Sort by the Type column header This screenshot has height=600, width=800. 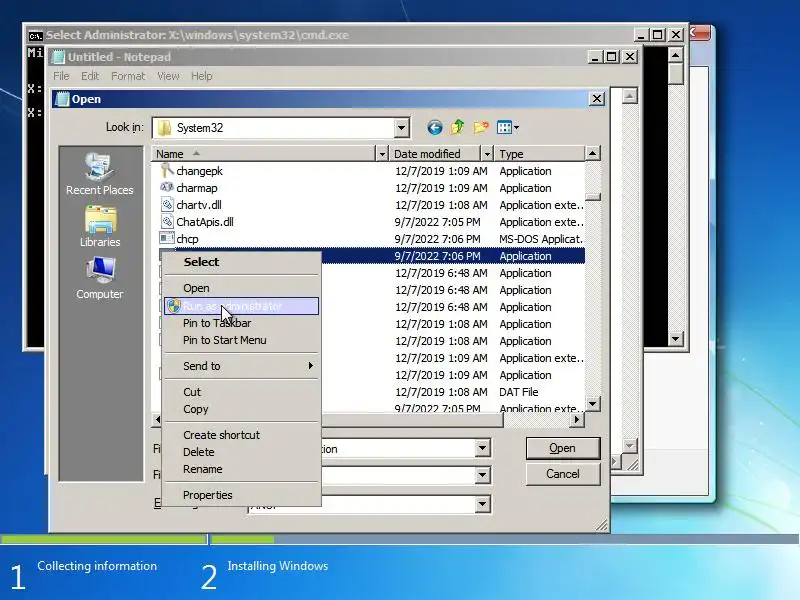pyautogui.click(x=540, y=154)
